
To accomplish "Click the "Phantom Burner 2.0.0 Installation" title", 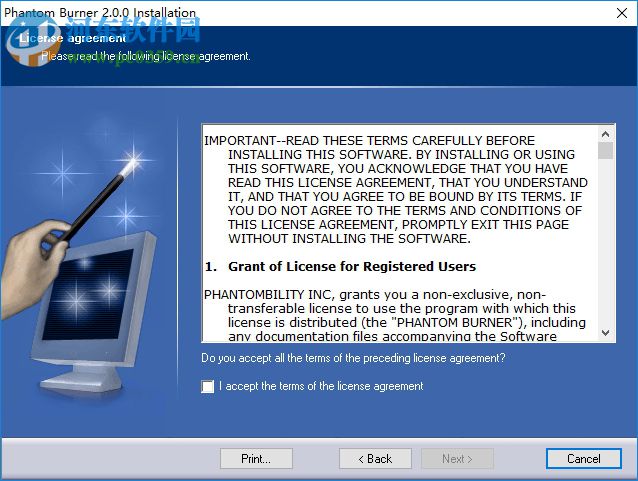I will [100, 13].
